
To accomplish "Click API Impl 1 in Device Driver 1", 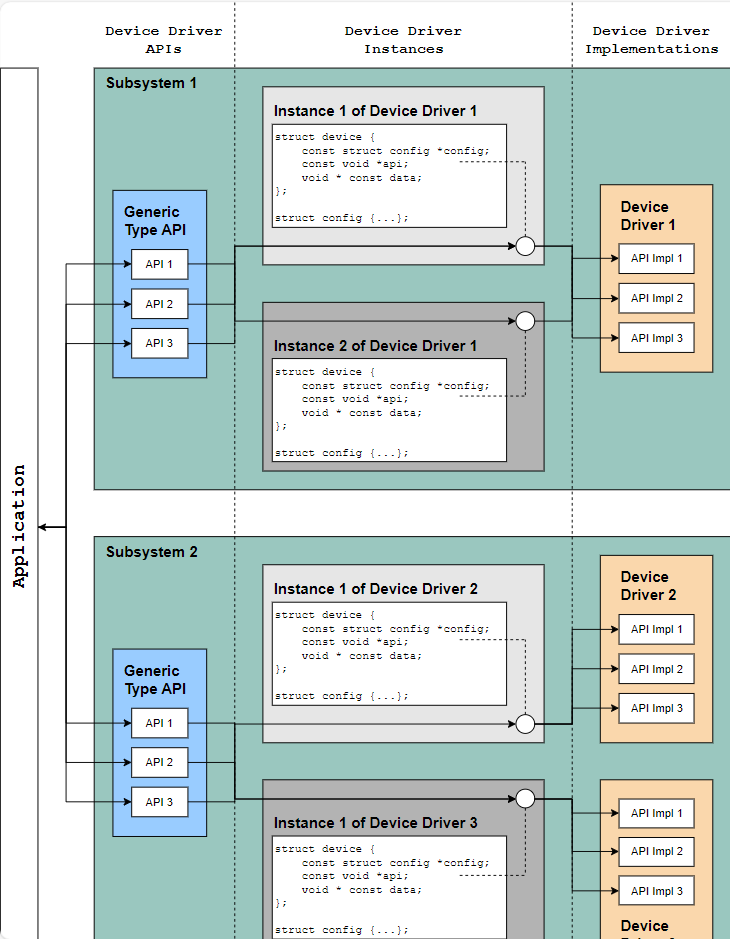I will (x=656, y=259).
